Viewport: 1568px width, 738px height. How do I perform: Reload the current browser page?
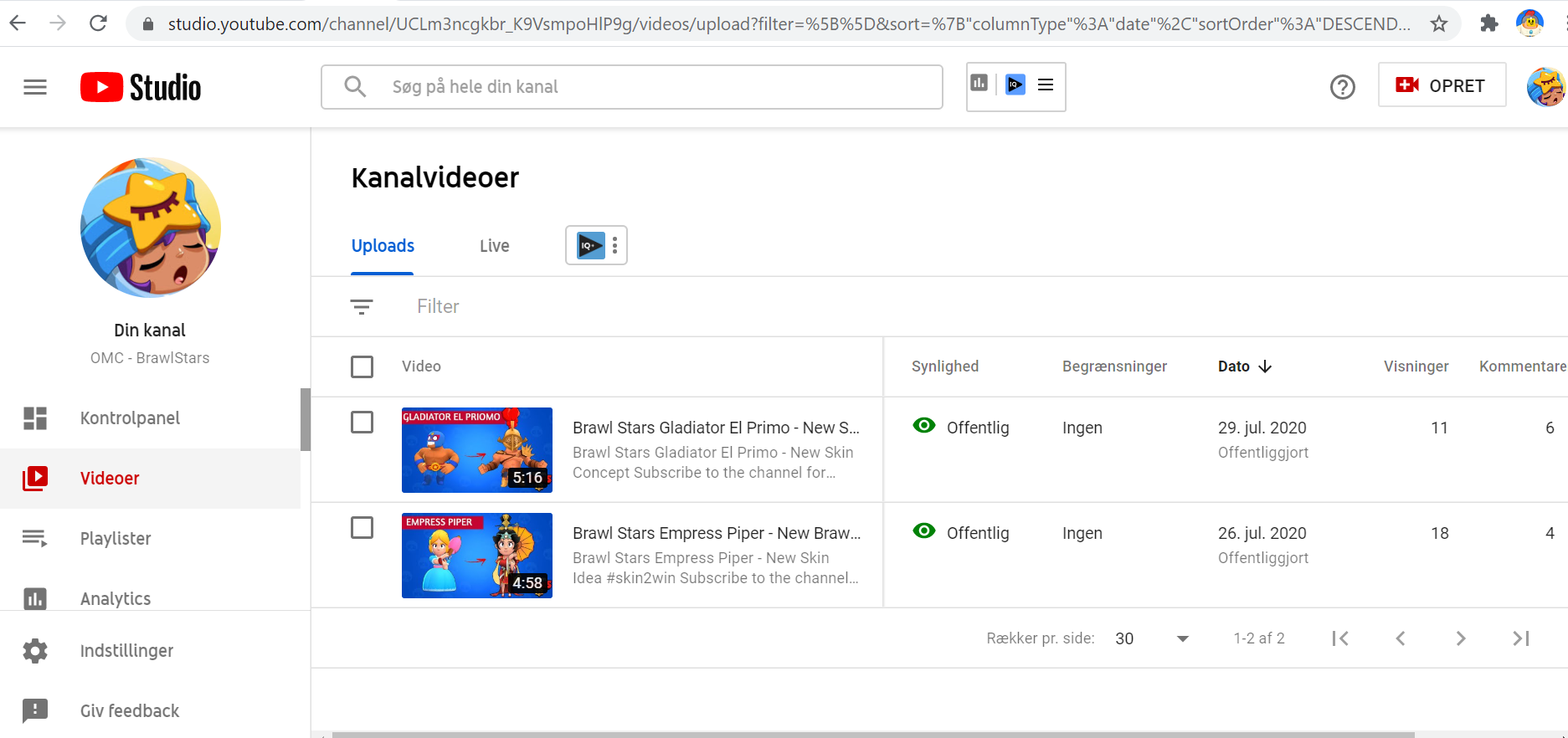click(x=98, y=23)
